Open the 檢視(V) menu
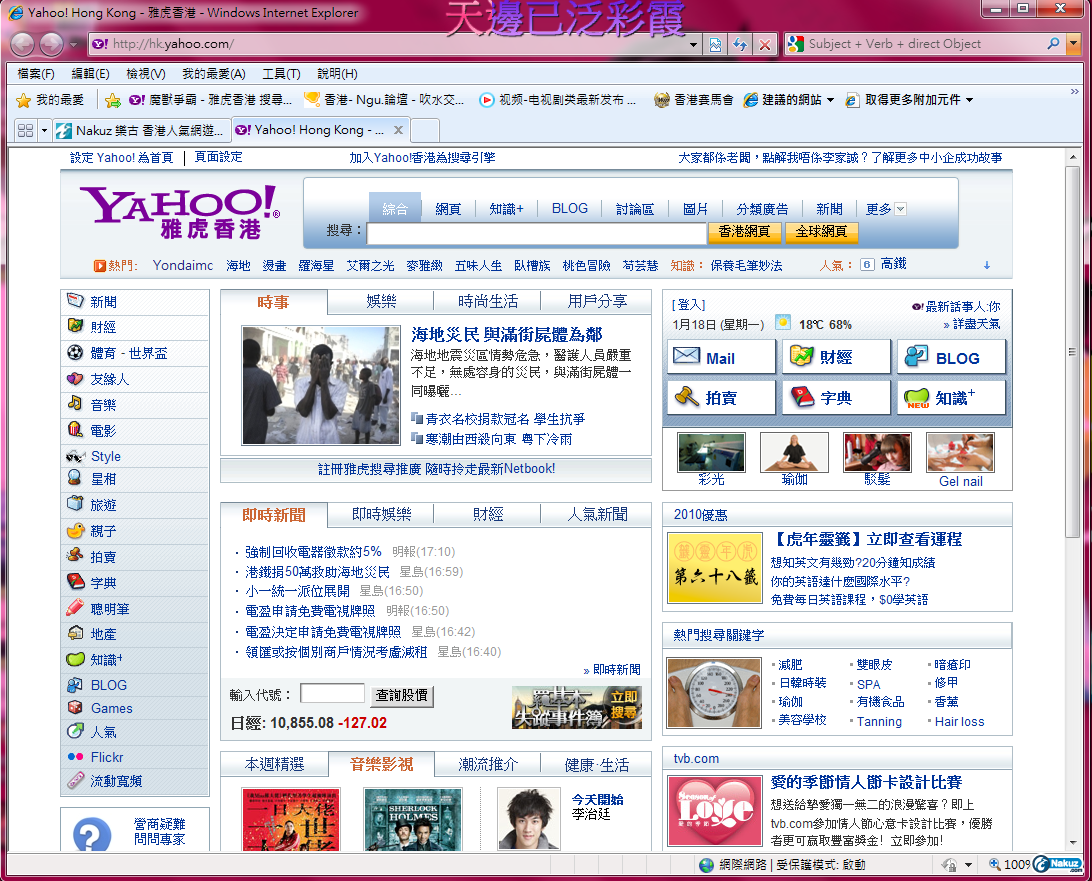1092x881 pixels. (146, 74)
